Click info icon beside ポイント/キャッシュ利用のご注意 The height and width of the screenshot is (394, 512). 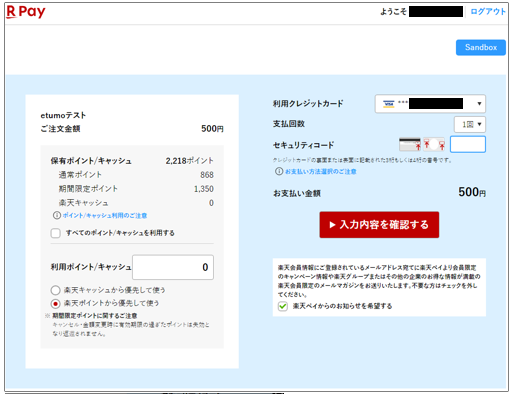[57, 215]
